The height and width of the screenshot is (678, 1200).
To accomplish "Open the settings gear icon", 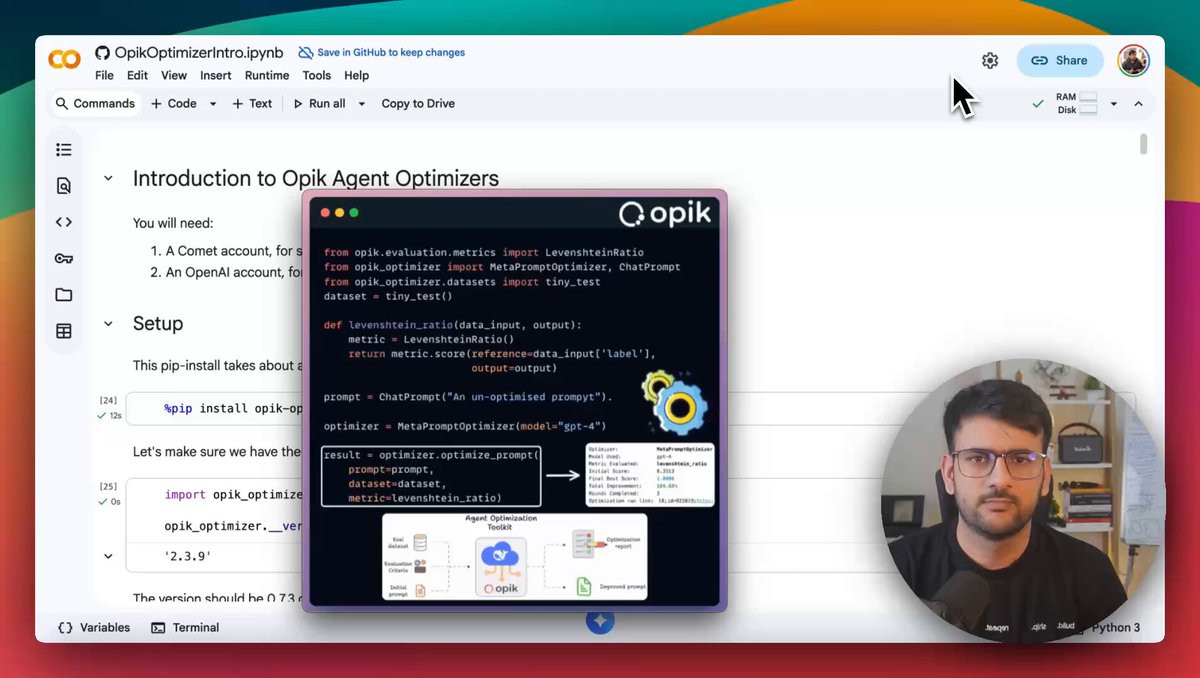I will (990, 60).
